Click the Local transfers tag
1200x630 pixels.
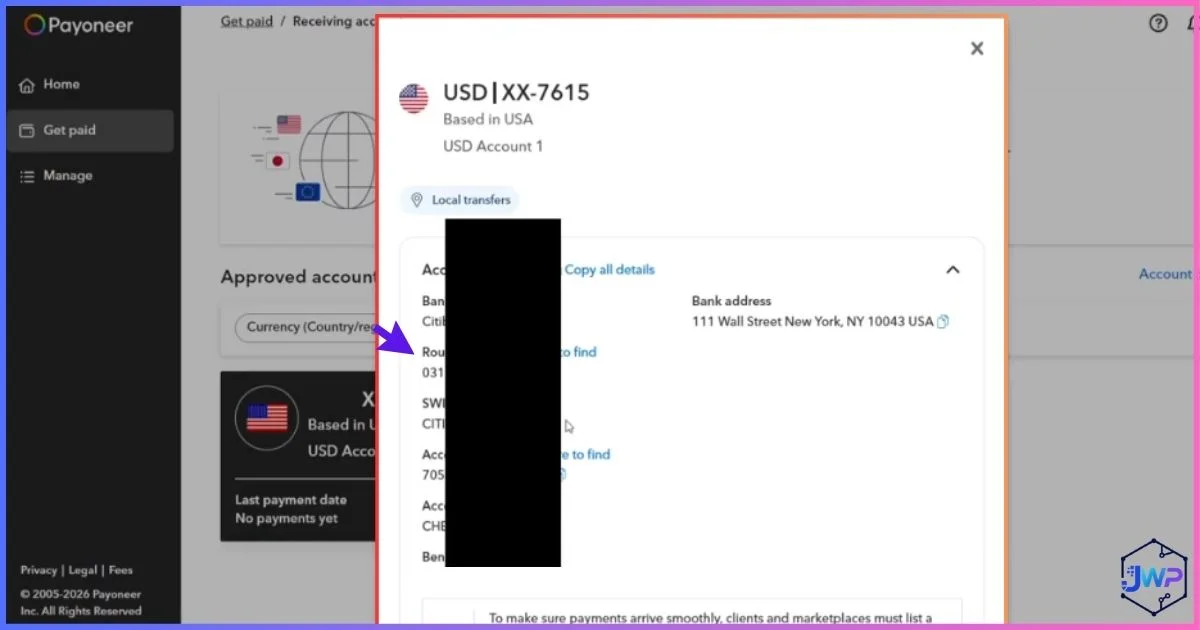(460, 200)
